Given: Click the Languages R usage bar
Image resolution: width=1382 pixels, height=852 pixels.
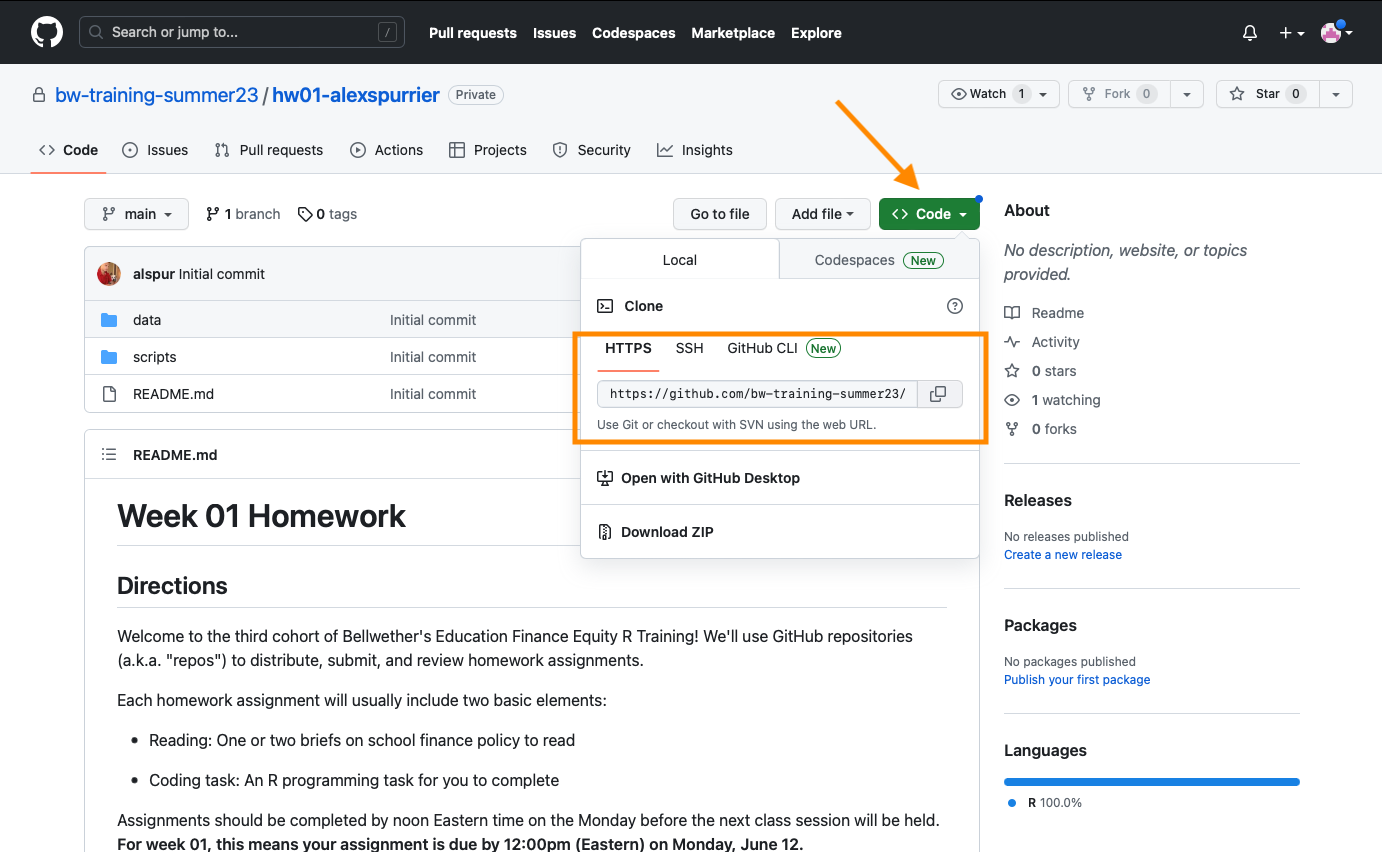Looking at the screenshot, I should pos(1151,782).
